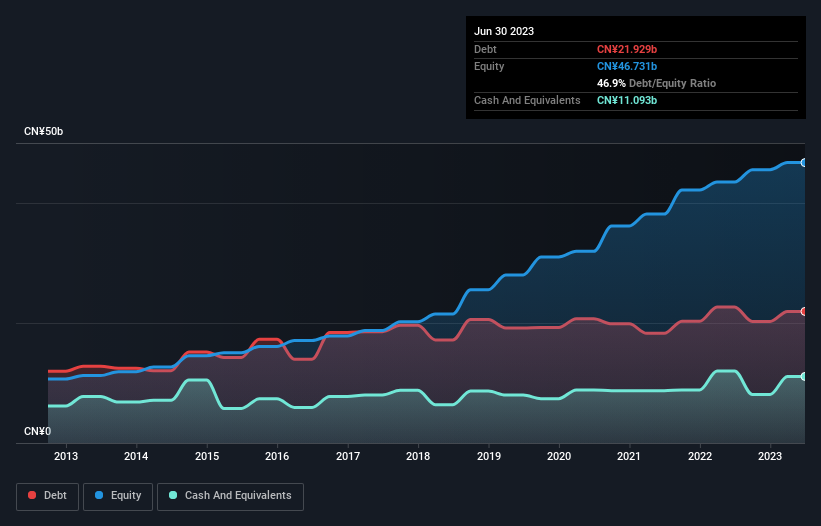
Task: Click the CN¥21.929b debt value
Action: coord(627,49)
